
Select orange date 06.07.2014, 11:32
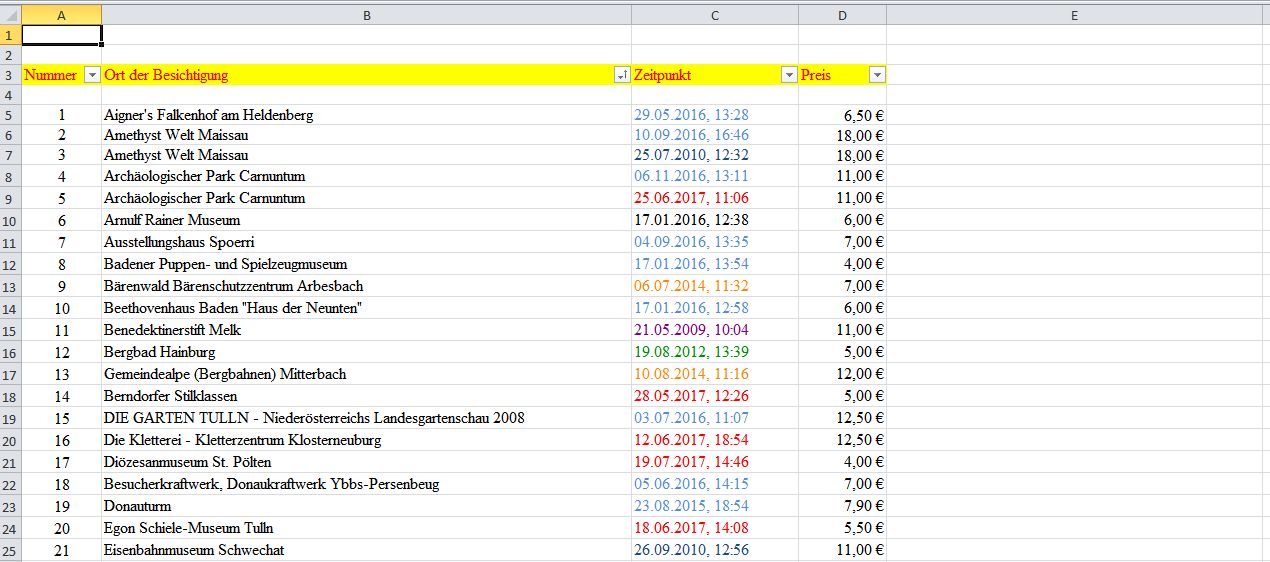point(715,286)
